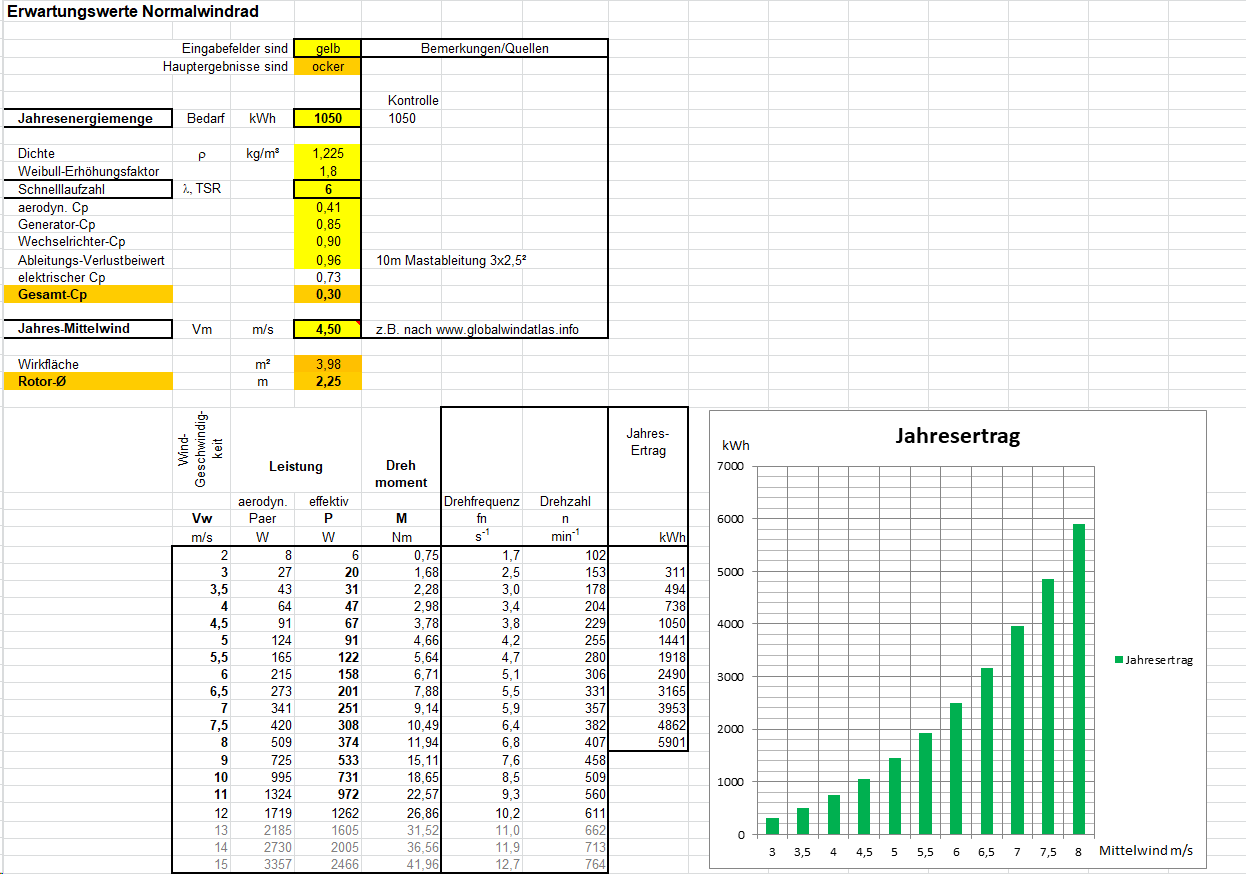Image resolution: width=1246 pixels, height=874 pixels.
Task: Click the Bemerkungen/Quellen header cell
Action: pos(484,48)
